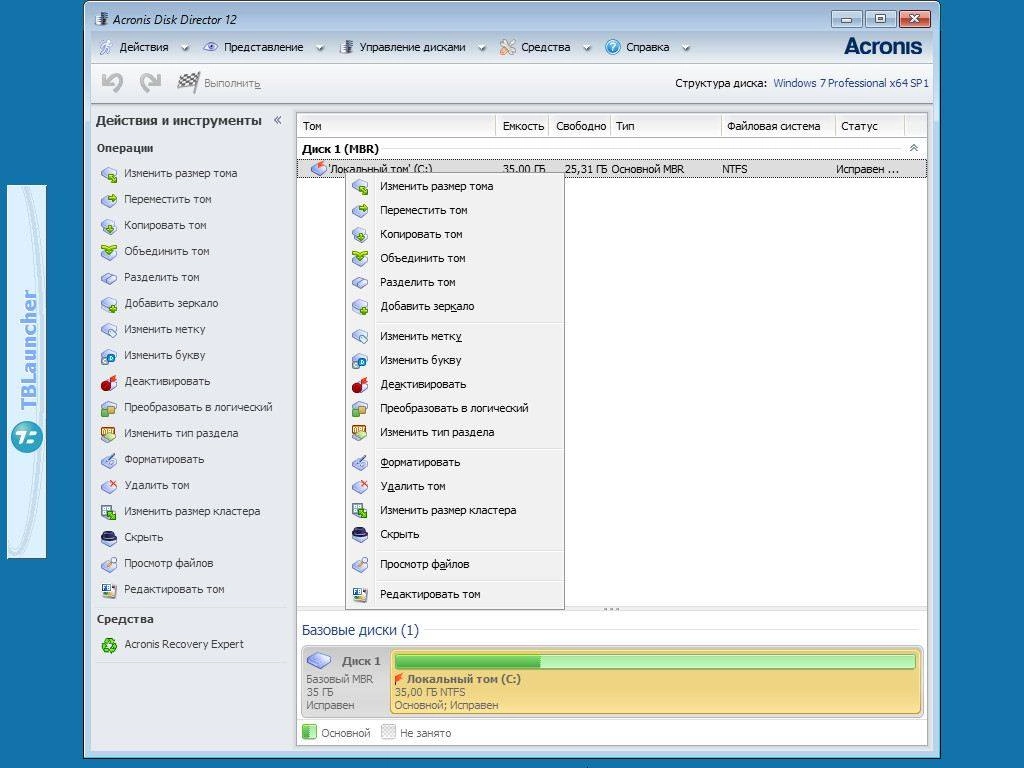Open the Управление дисками menu
The image size is (1024, 768).
pos(412,47)
